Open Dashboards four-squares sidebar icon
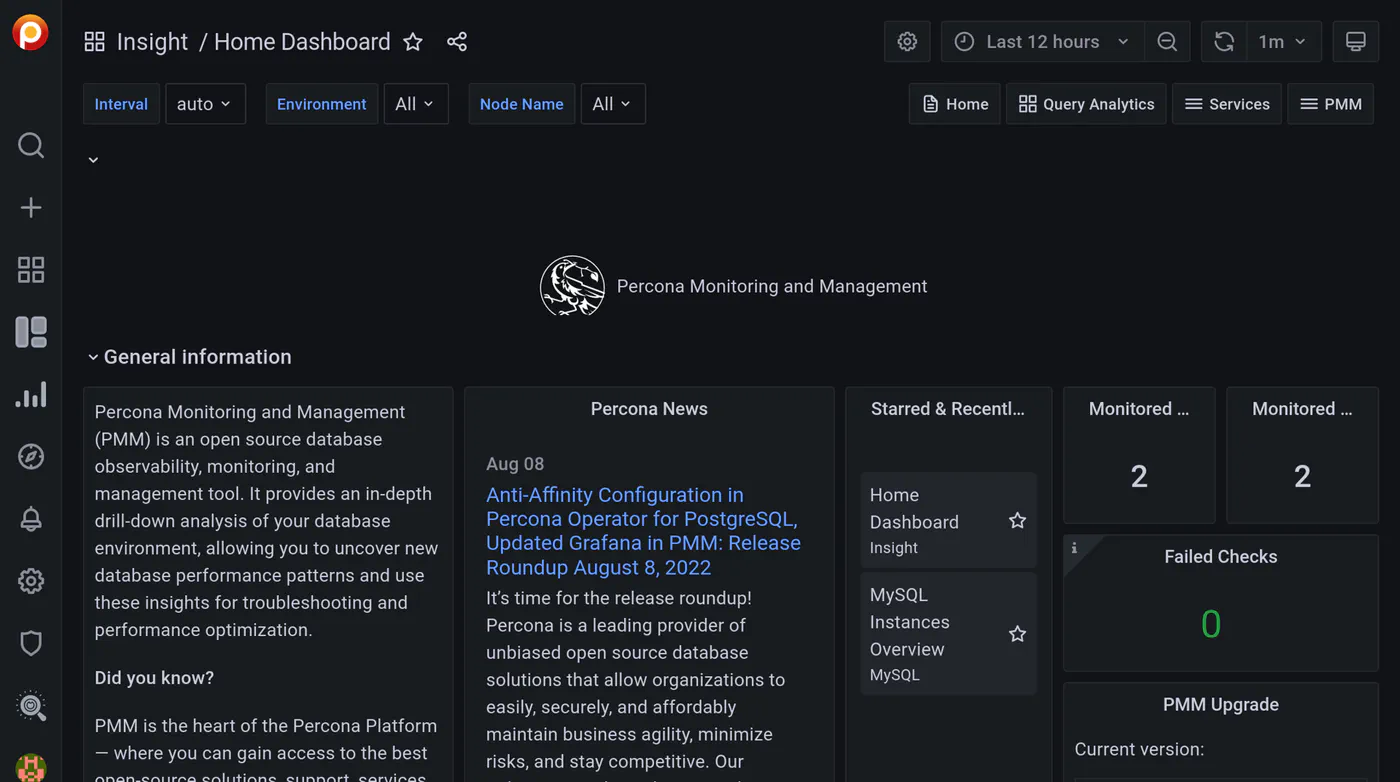 [x=31, y=269]
